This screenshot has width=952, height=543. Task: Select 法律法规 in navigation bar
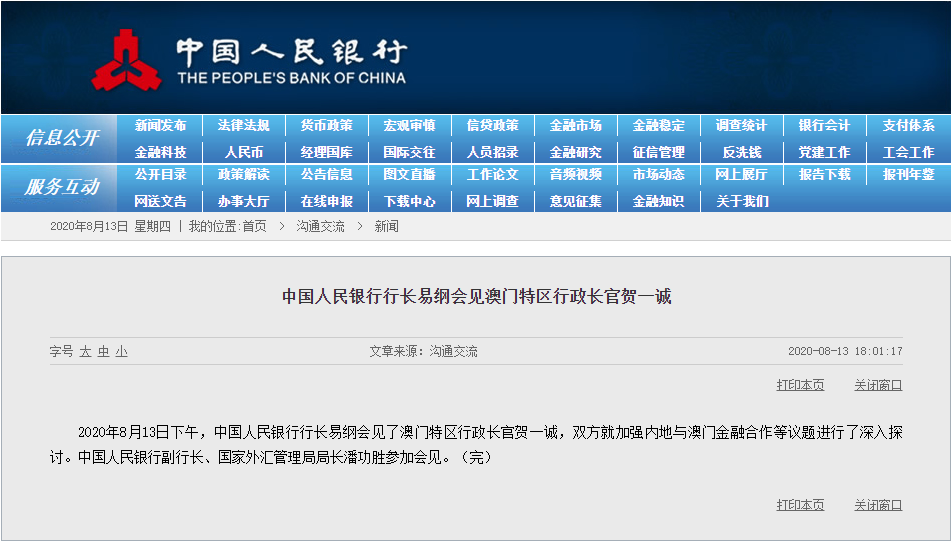pos(243,126)
